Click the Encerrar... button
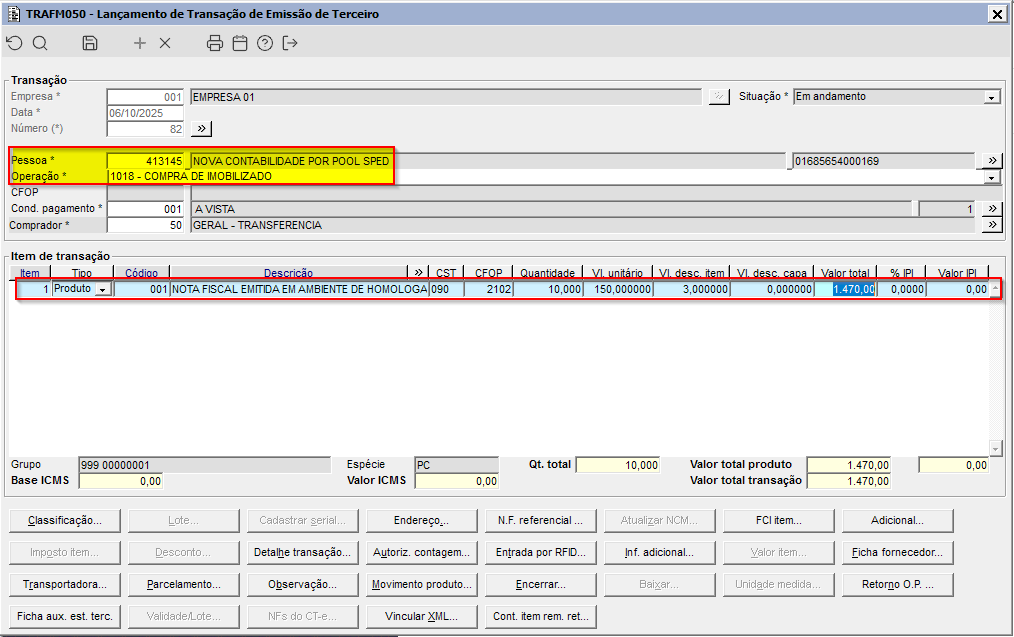The image size is (1014, 637). tap(540, 585)
